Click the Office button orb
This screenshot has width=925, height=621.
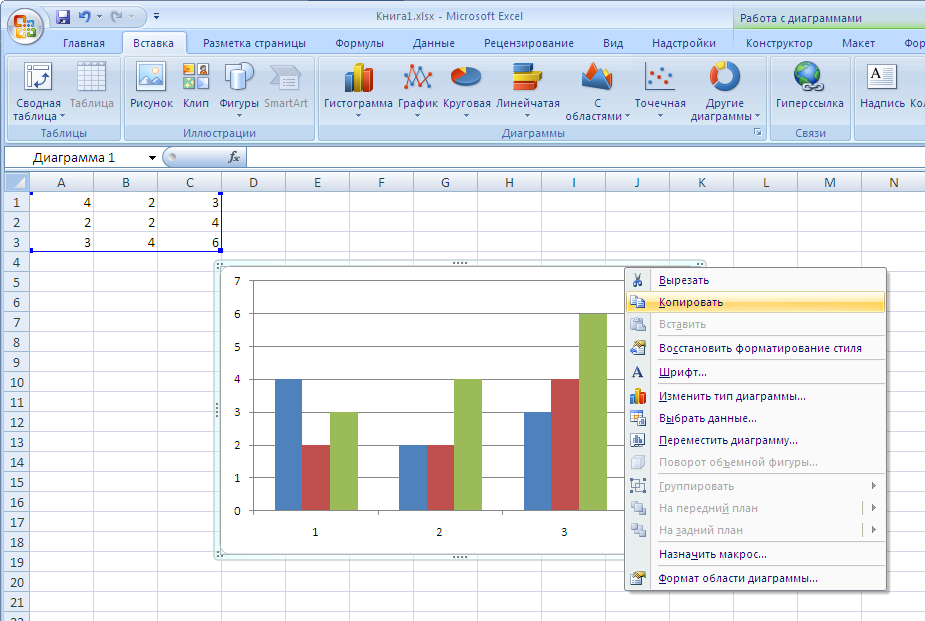coord(25,26)
